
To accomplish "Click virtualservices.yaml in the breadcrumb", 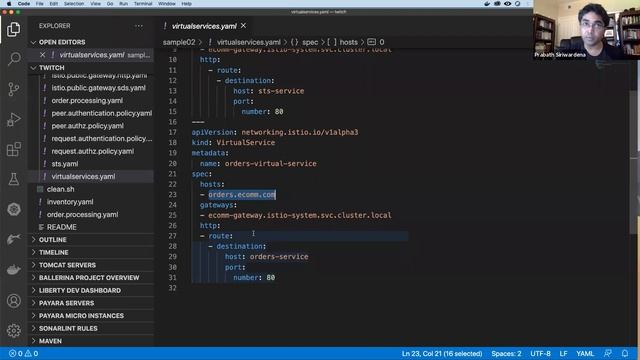I will click(x=249, y=42).
